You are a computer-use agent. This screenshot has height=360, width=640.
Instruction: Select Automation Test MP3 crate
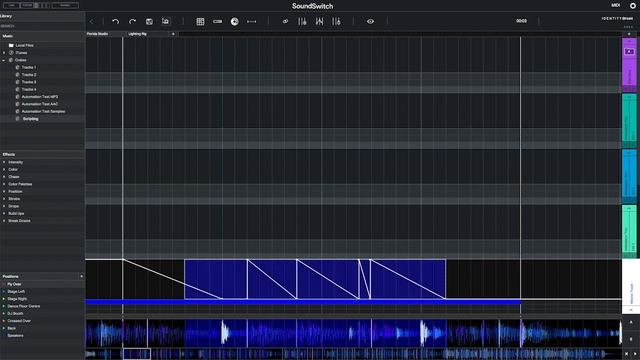(x=40, y=97)
